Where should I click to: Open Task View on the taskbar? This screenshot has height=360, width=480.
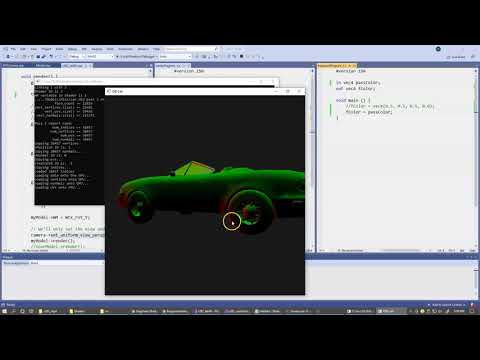pos(31,311)
